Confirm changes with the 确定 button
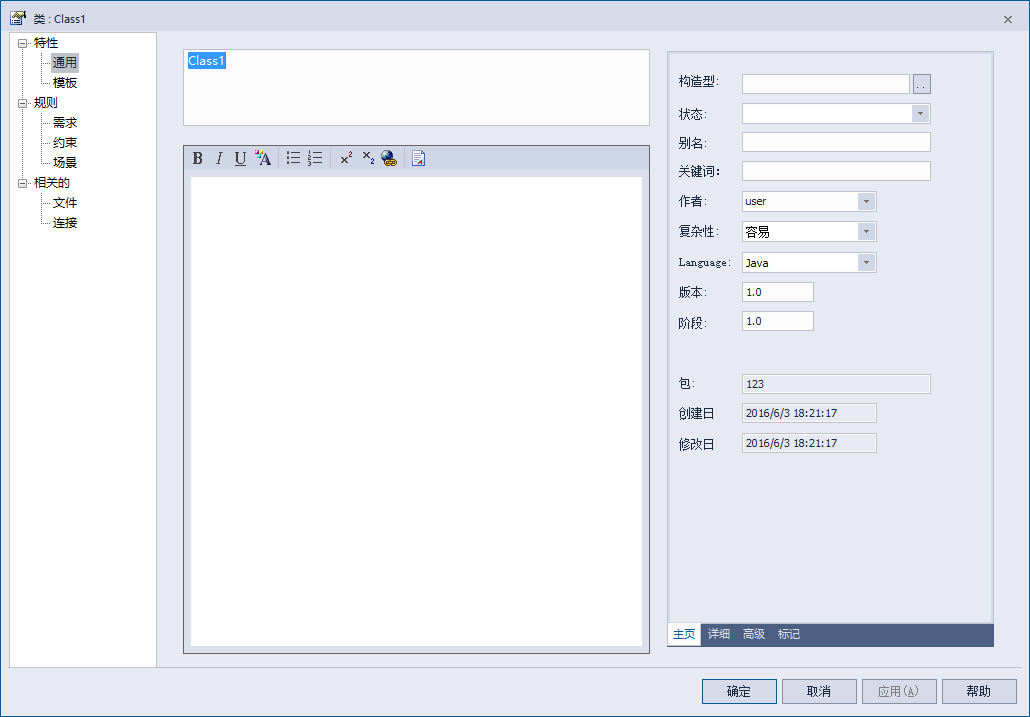The image size is (1030, 717). tap(738, 691)
